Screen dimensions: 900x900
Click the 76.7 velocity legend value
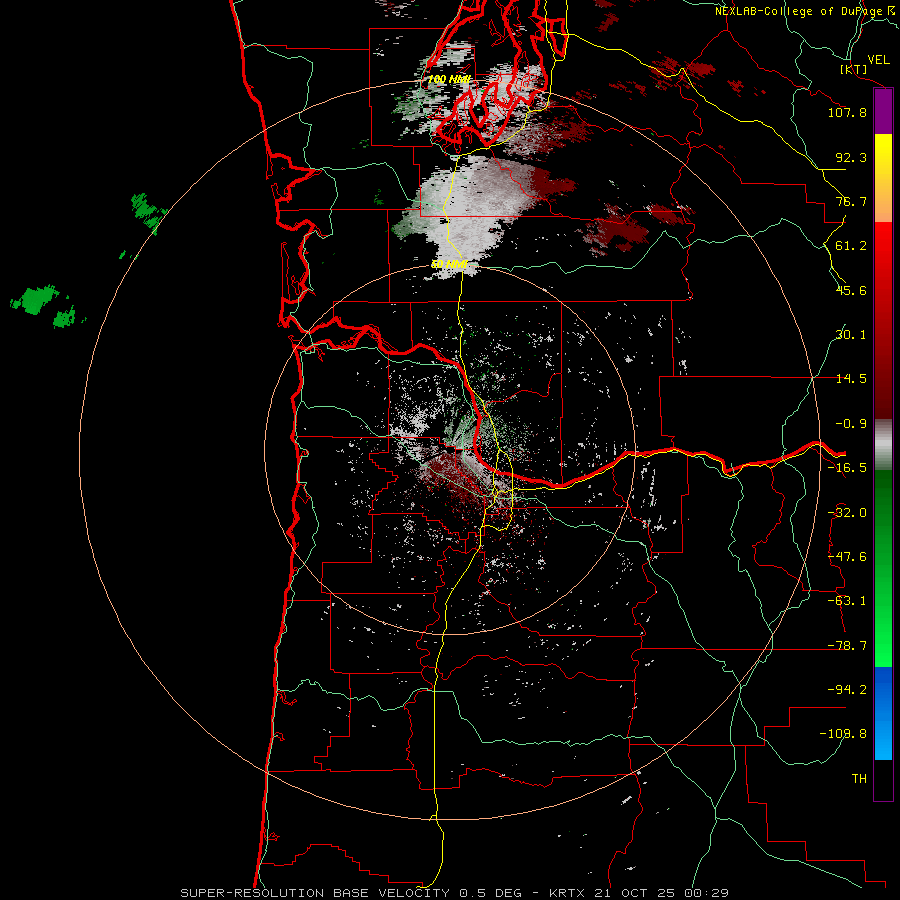851,201
